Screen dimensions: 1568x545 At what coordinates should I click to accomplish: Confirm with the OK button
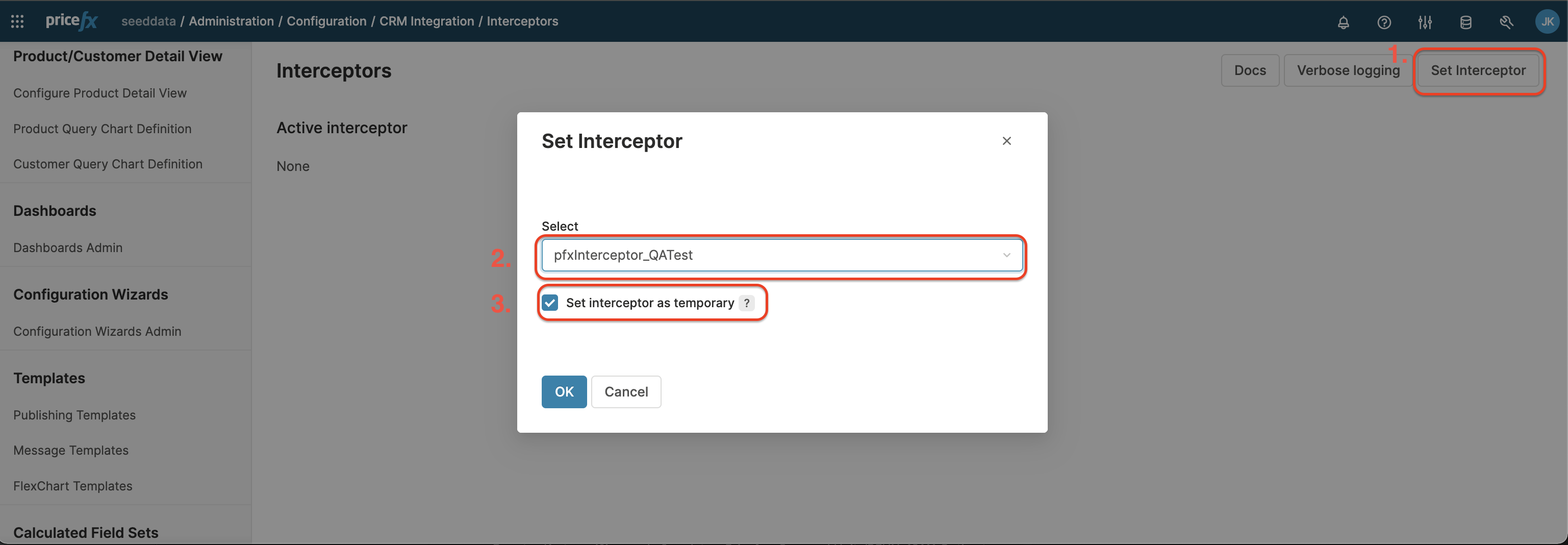564,391
